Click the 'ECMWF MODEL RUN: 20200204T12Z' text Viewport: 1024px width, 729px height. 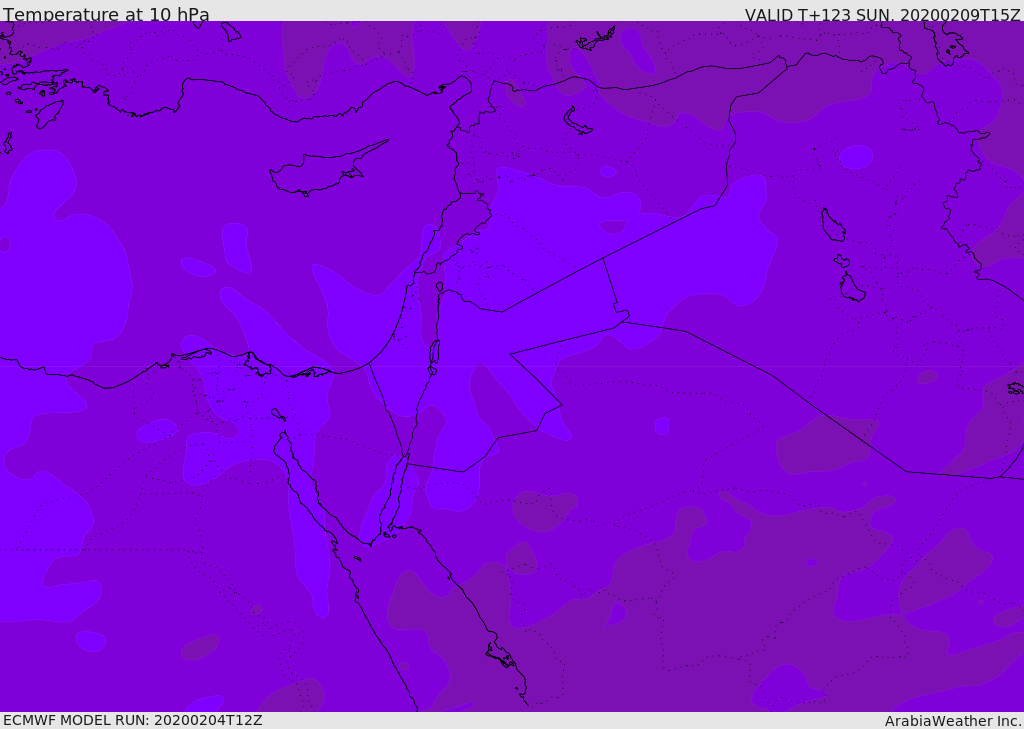pyautogui.click(x=133, y=721)
